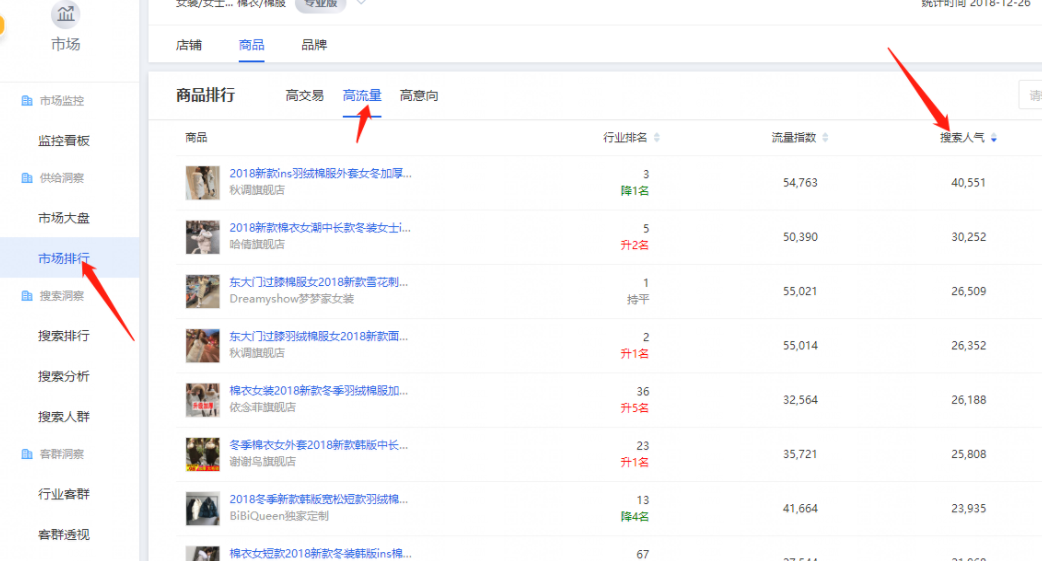Select the 高意向 ranking tab
The image size is (1042, 561).
tap(419, 96)
